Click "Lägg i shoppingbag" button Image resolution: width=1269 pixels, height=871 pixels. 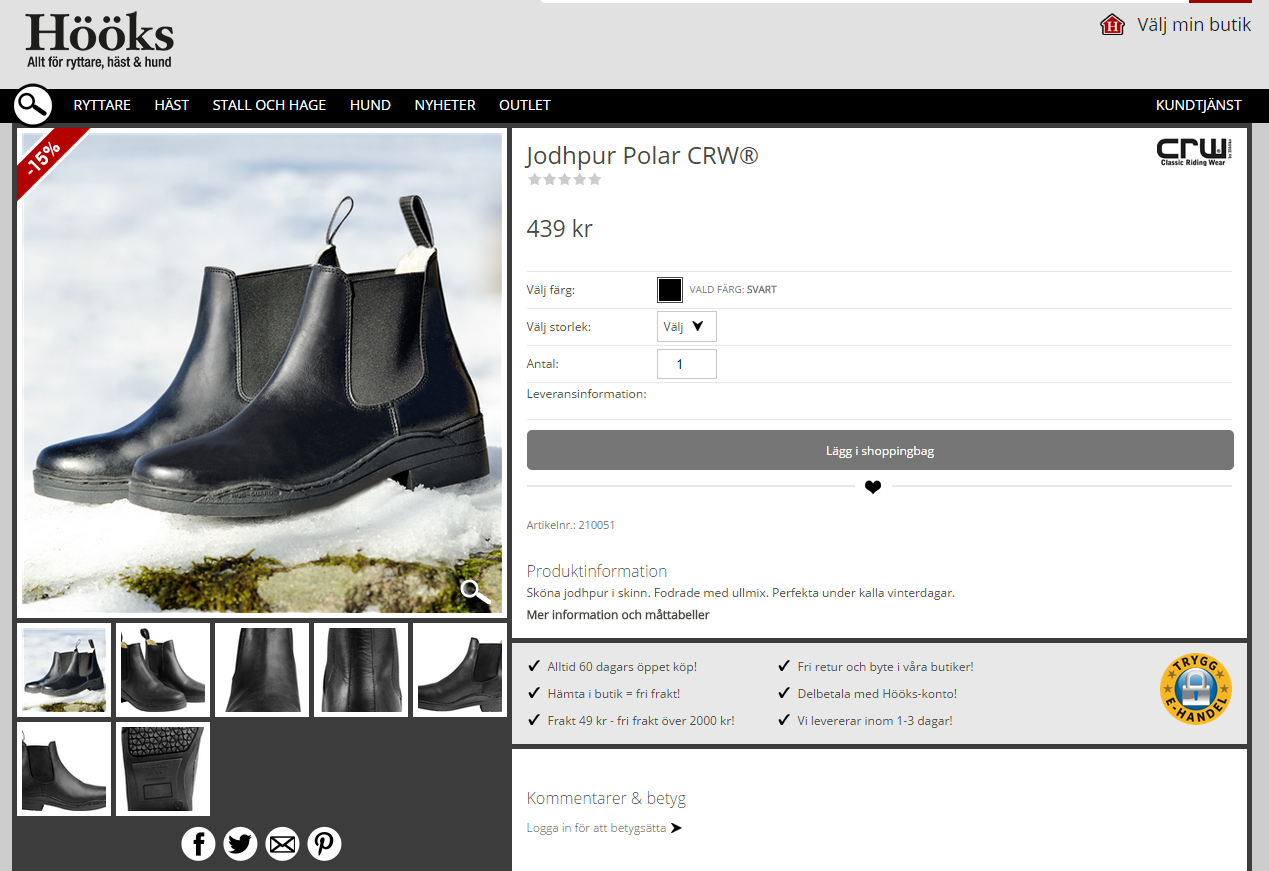pos(879,451)
